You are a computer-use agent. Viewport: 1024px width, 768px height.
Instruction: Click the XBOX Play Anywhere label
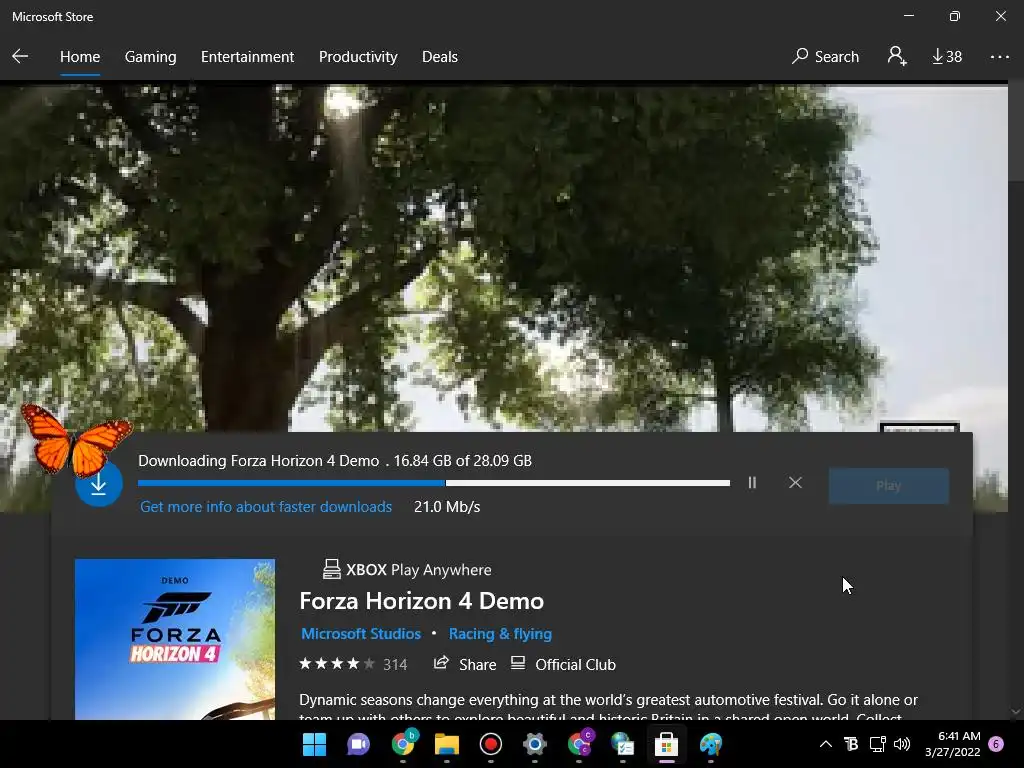coord(407,569)
